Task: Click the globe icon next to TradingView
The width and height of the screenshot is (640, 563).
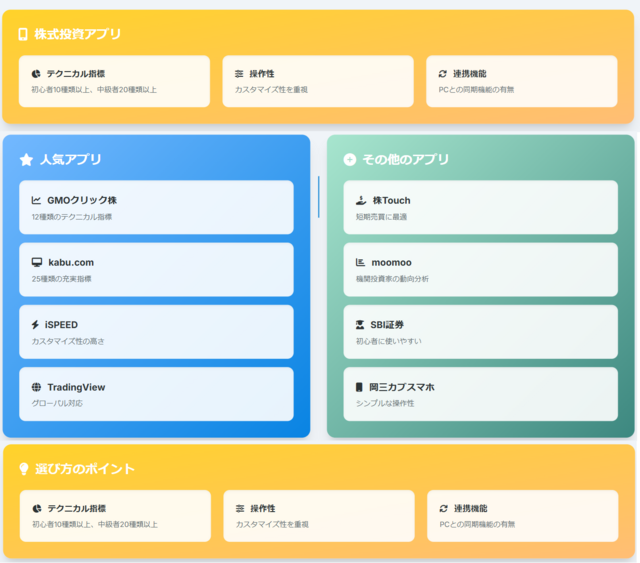Action: point(36,387)
